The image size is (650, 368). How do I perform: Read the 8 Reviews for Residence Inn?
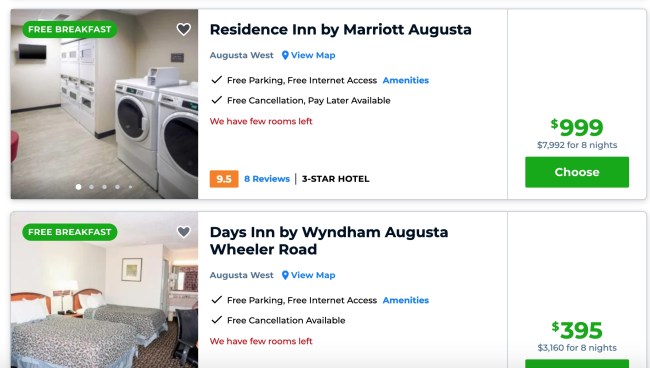(267, 179)
